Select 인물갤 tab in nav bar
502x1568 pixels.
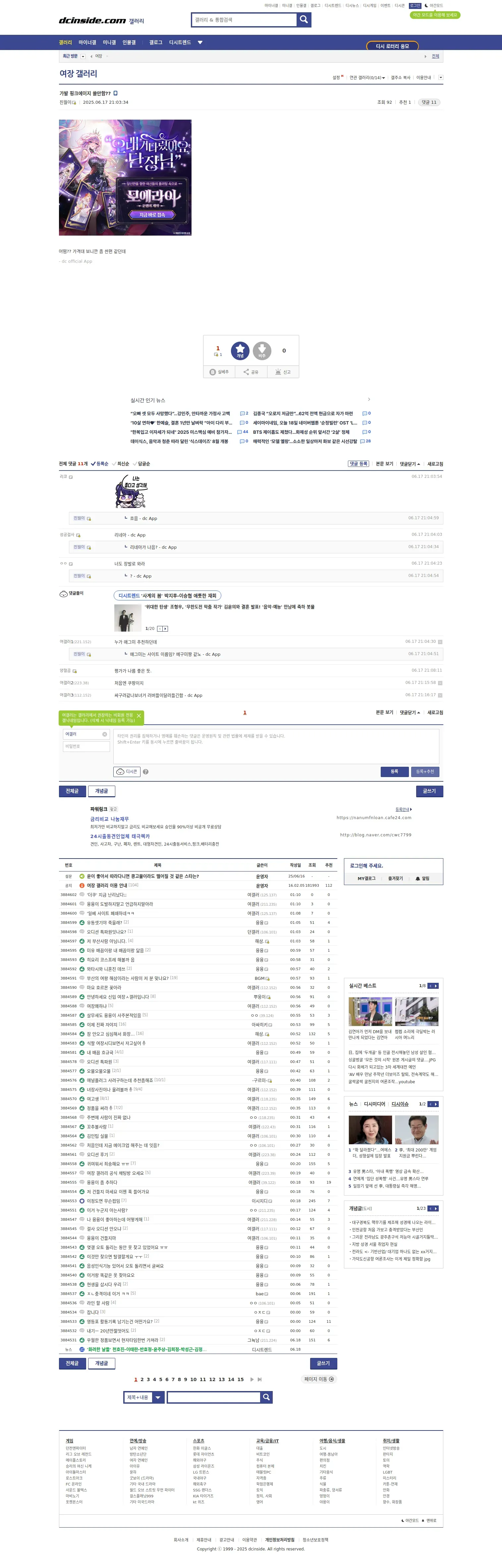[129, 43]
